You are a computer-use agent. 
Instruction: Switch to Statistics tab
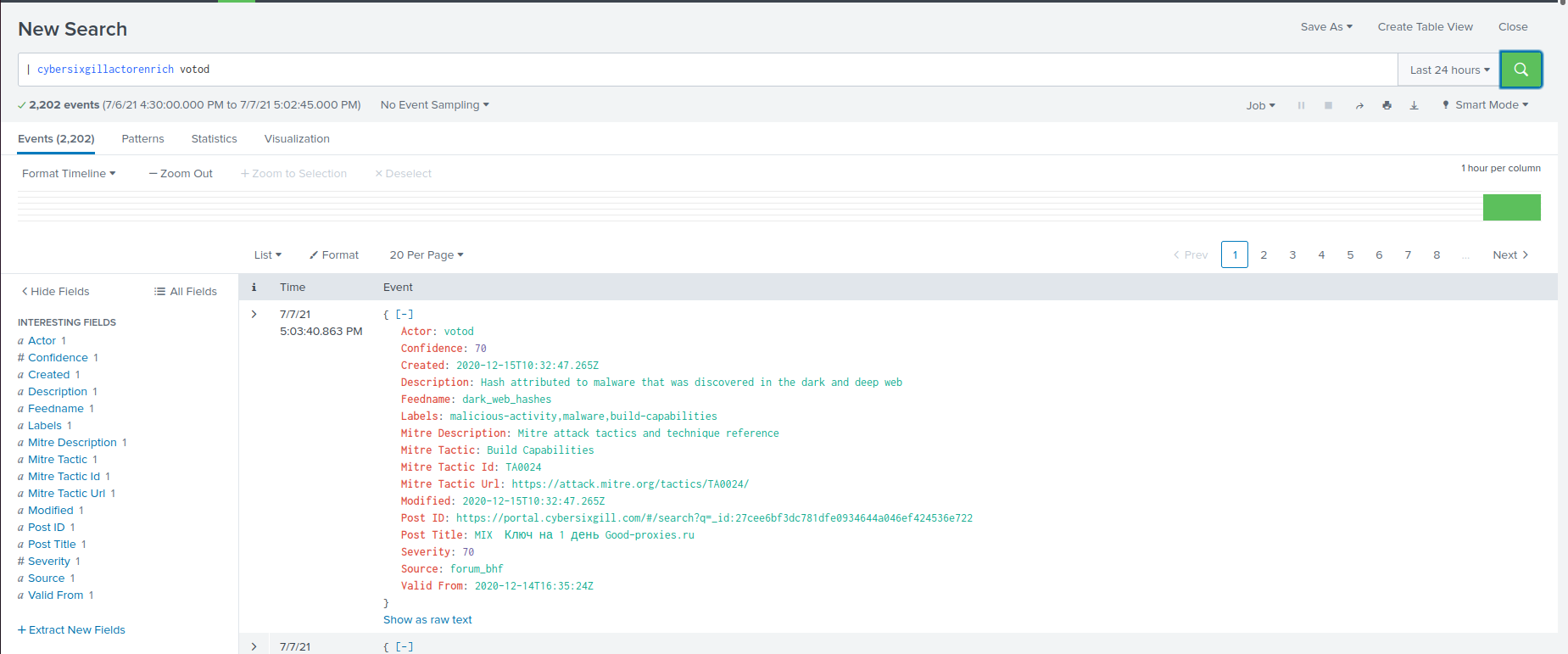(x=214, y=138)
